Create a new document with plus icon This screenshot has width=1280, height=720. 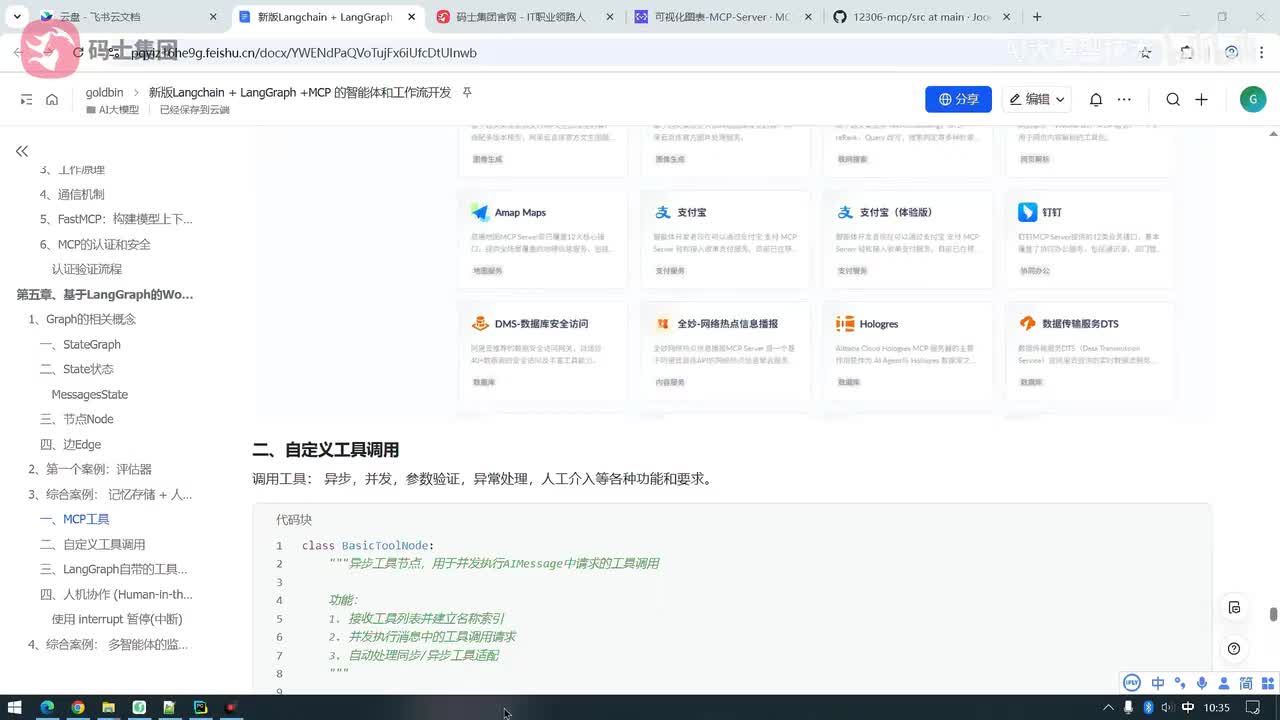click(x=1201, y=99)
